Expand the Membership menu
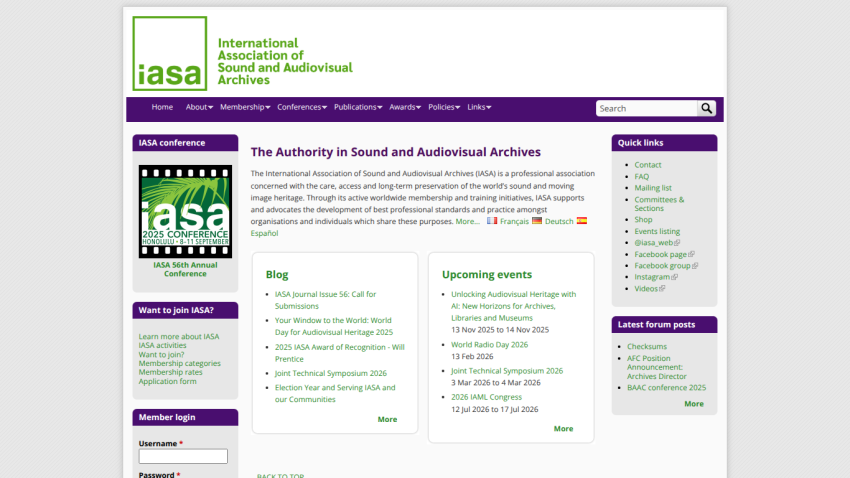Screen dimensions: 850x478 pyautogui.click(x=245, y=107)
